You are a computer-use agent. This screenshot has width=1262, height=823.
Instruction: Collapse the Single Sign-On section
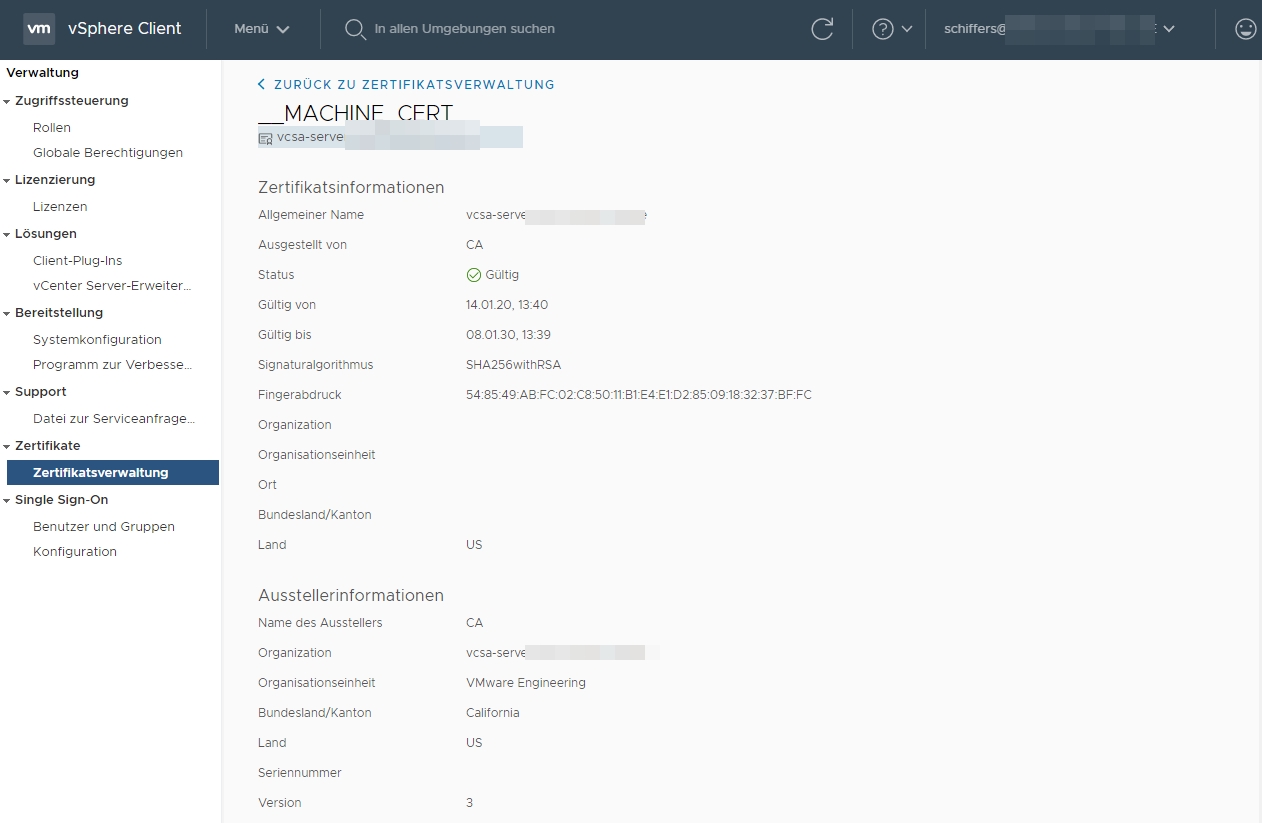pyautogui.click(x=7, y=500)
